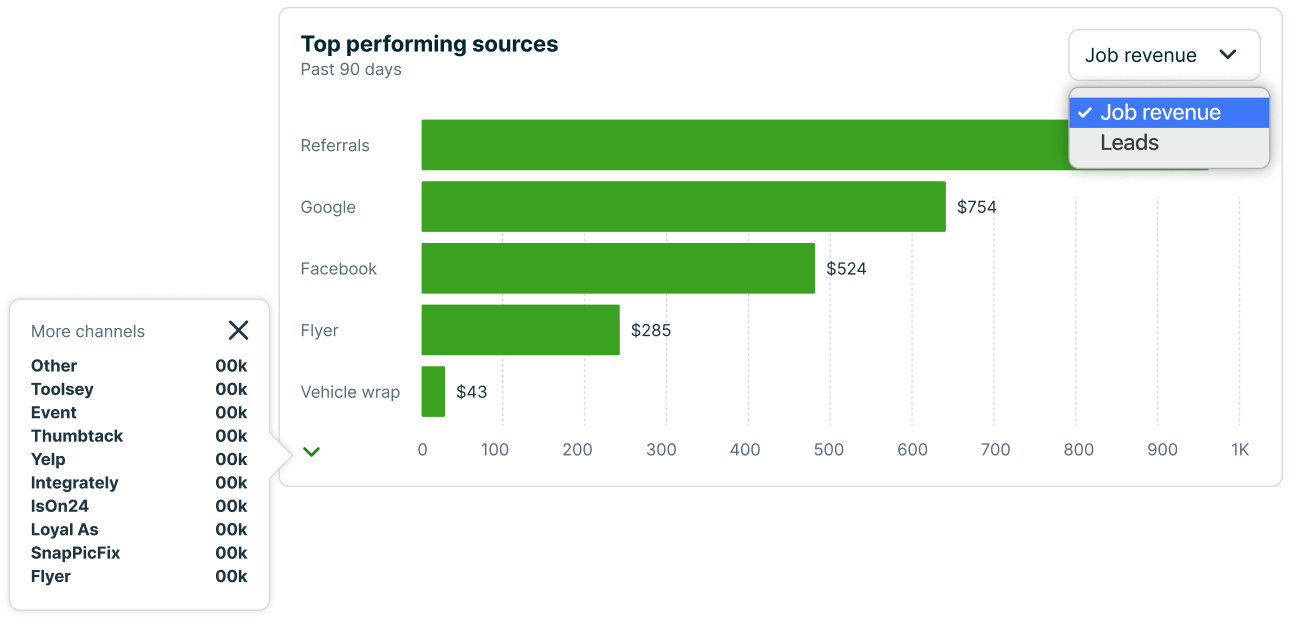
Task: Select Yelp channel entry
Action: pos(48,459)
